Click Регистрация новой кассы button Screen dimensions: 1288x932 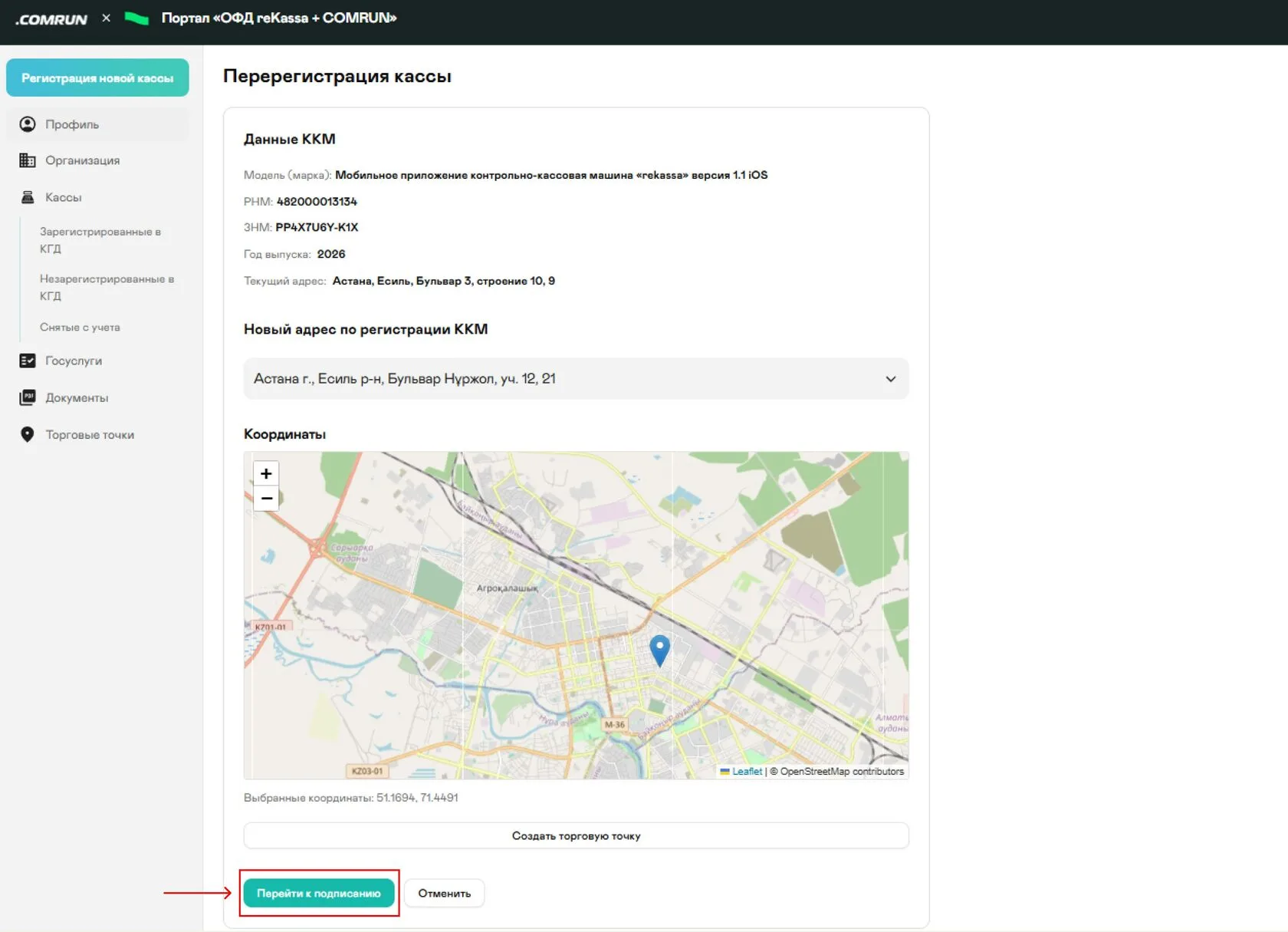click(97, 78)
